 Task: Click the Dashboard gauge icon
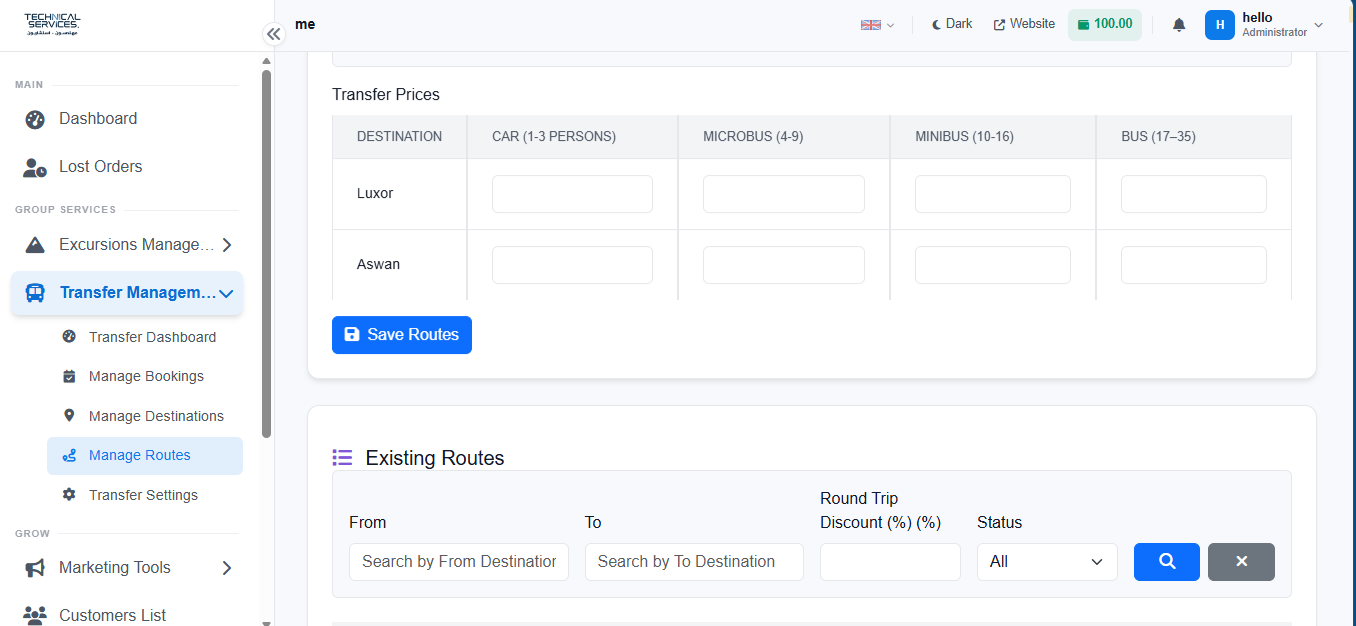pyautogui.click(x=35, y=119)
